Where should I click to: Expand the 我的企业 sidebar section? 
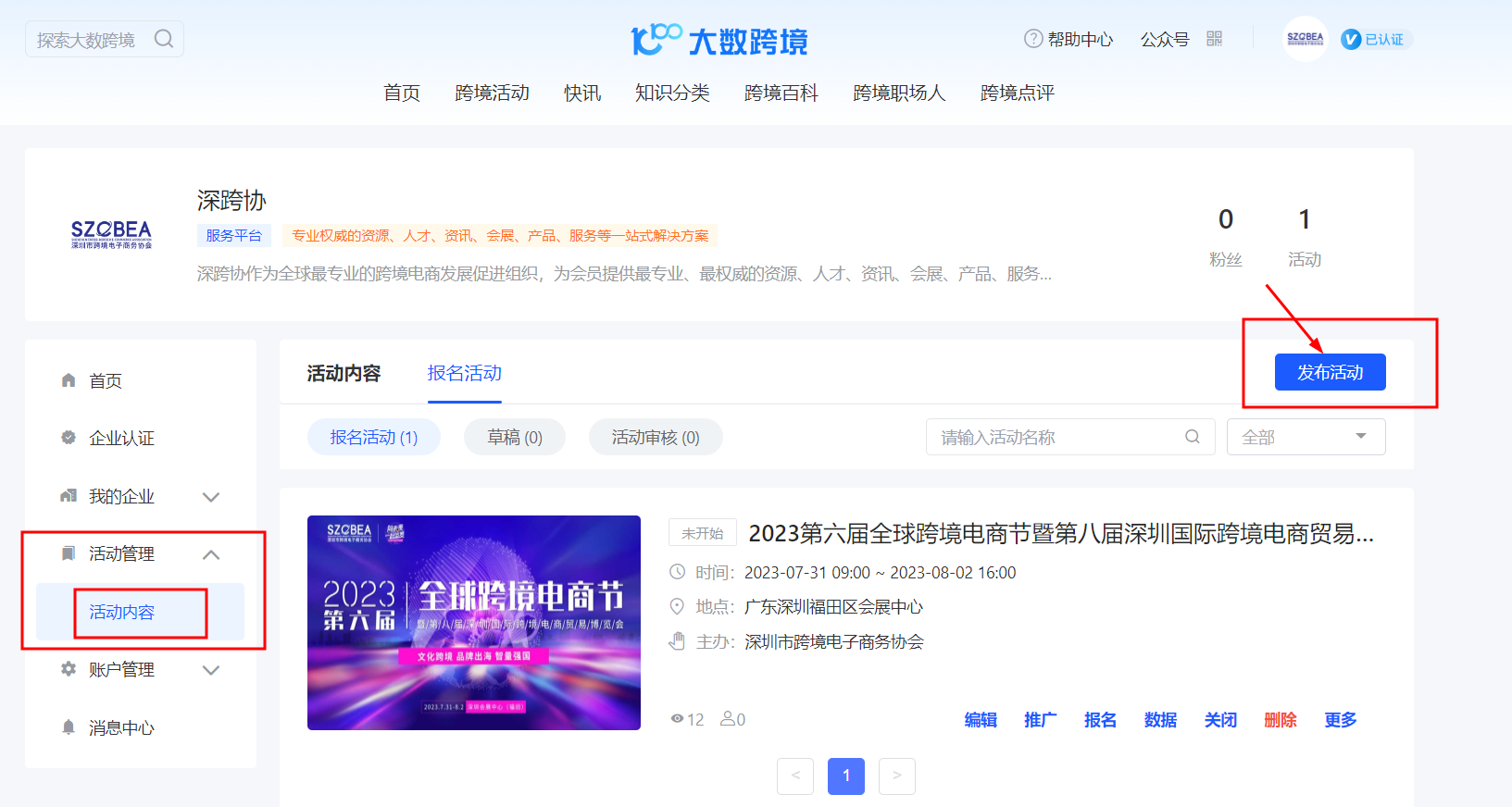pos(211,497)
